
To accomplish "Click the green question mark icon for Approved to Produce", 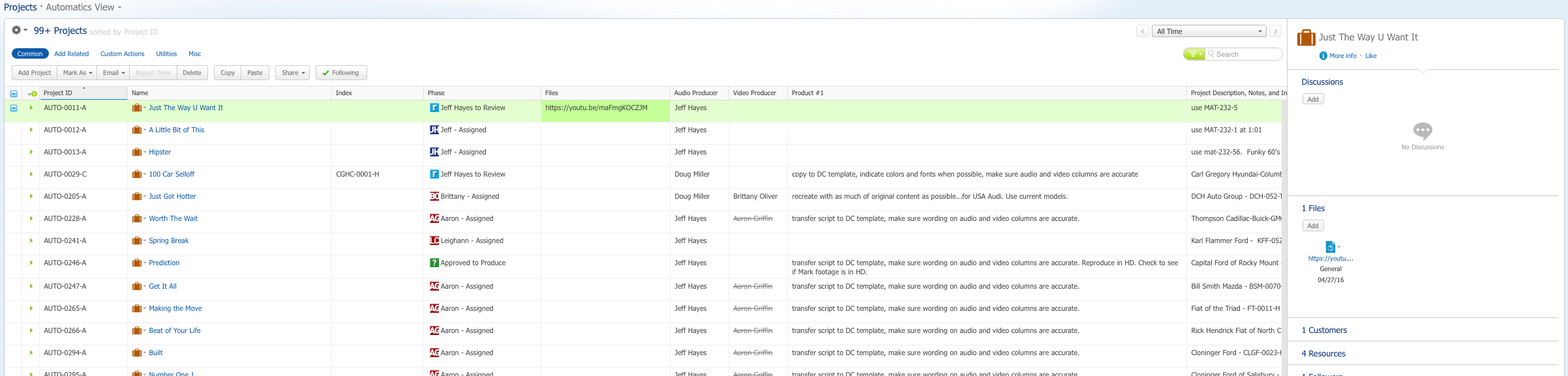I will tap(434, 263).
